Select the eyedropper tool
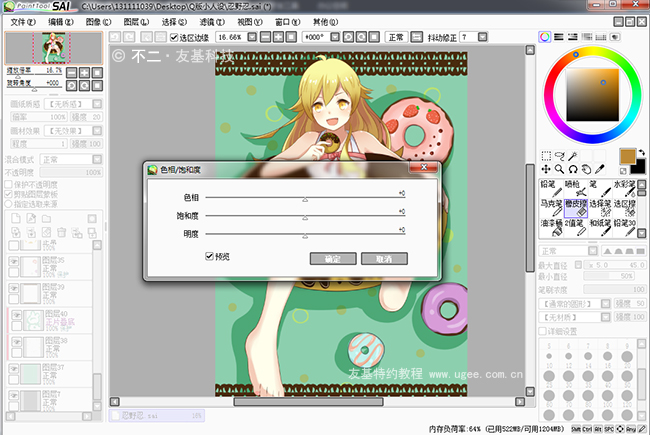The height and width of the screenshot is (435, 650). click(x=599, y=169)
